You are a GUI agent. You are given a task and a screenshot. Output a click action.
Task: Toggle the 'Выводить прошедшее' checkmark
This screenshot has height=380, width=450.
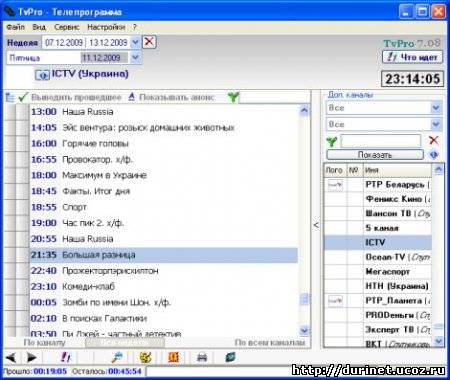tap(23, 97)
